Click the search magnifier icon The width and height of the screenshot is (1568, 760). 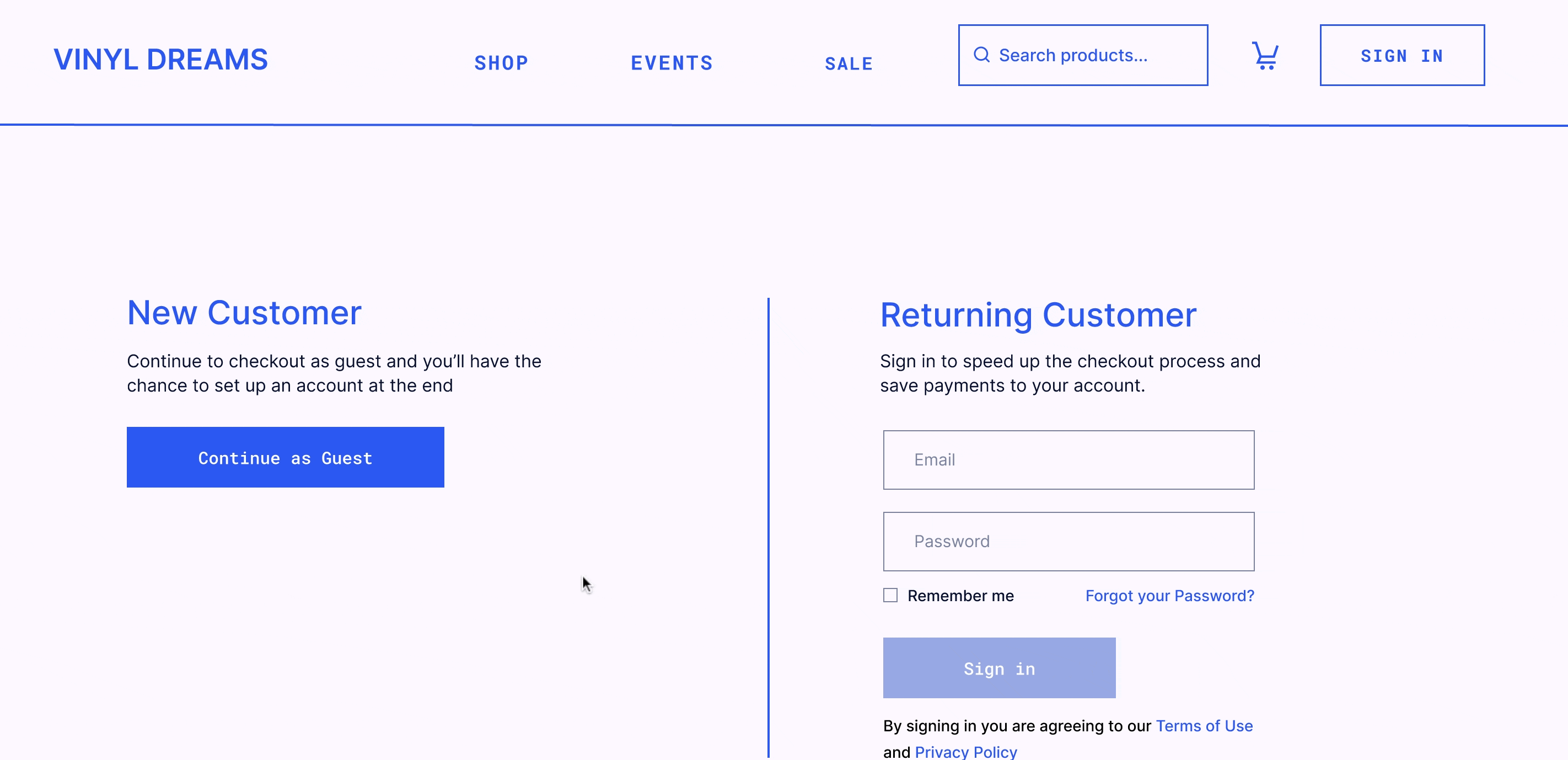(x=981, y=55)
